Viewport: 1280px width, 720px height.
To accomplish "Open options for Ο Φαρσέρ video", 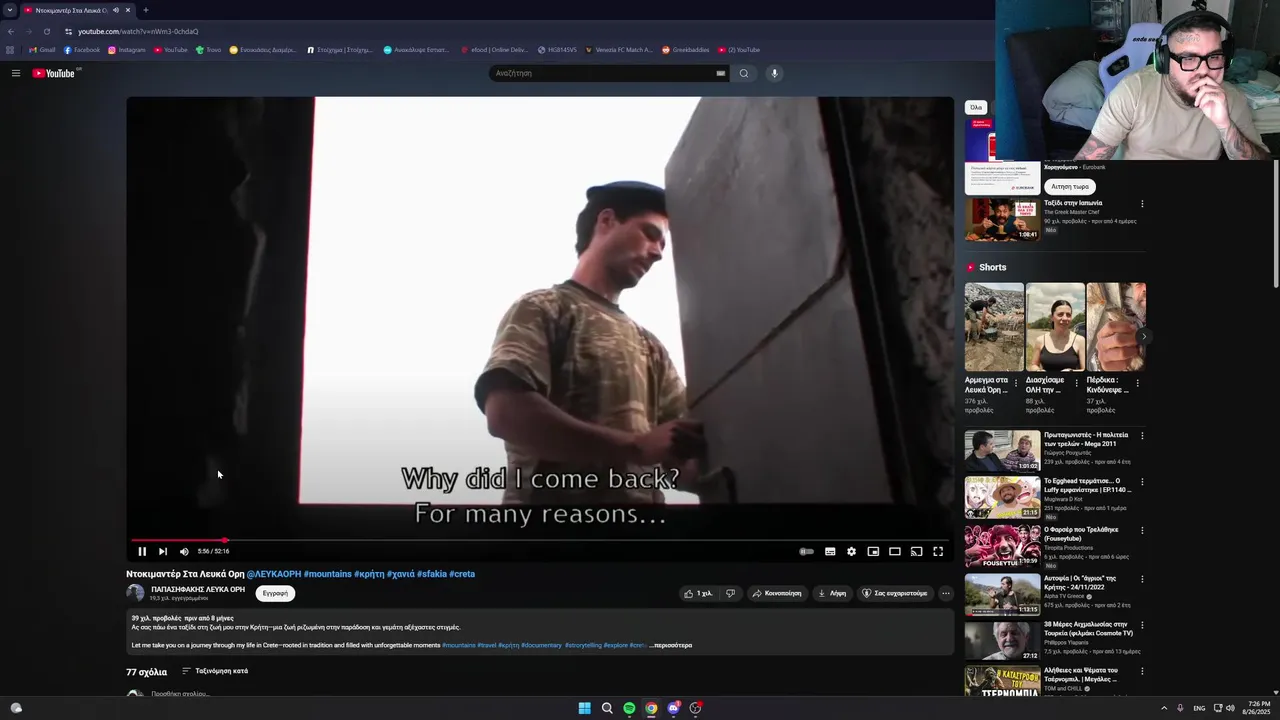I will (1142, 531).
